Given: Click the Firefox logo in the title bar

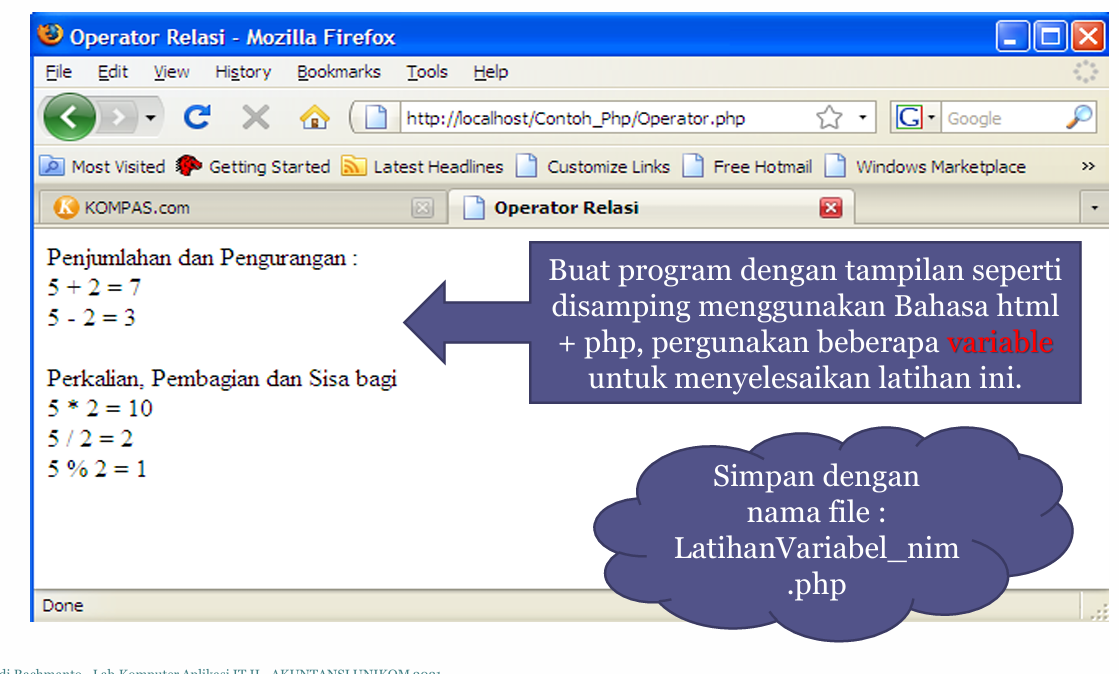Looking at the screenshot, I should coord(50,34).
